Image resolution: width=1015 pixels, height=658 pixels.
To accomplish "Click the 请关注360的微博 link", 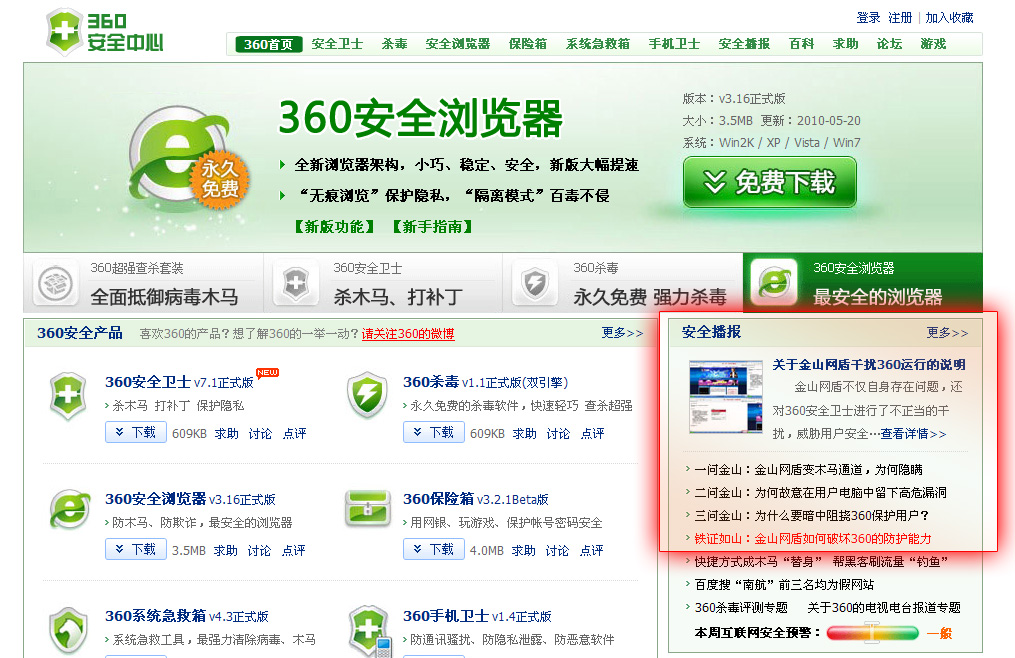I will coord(408,334).
